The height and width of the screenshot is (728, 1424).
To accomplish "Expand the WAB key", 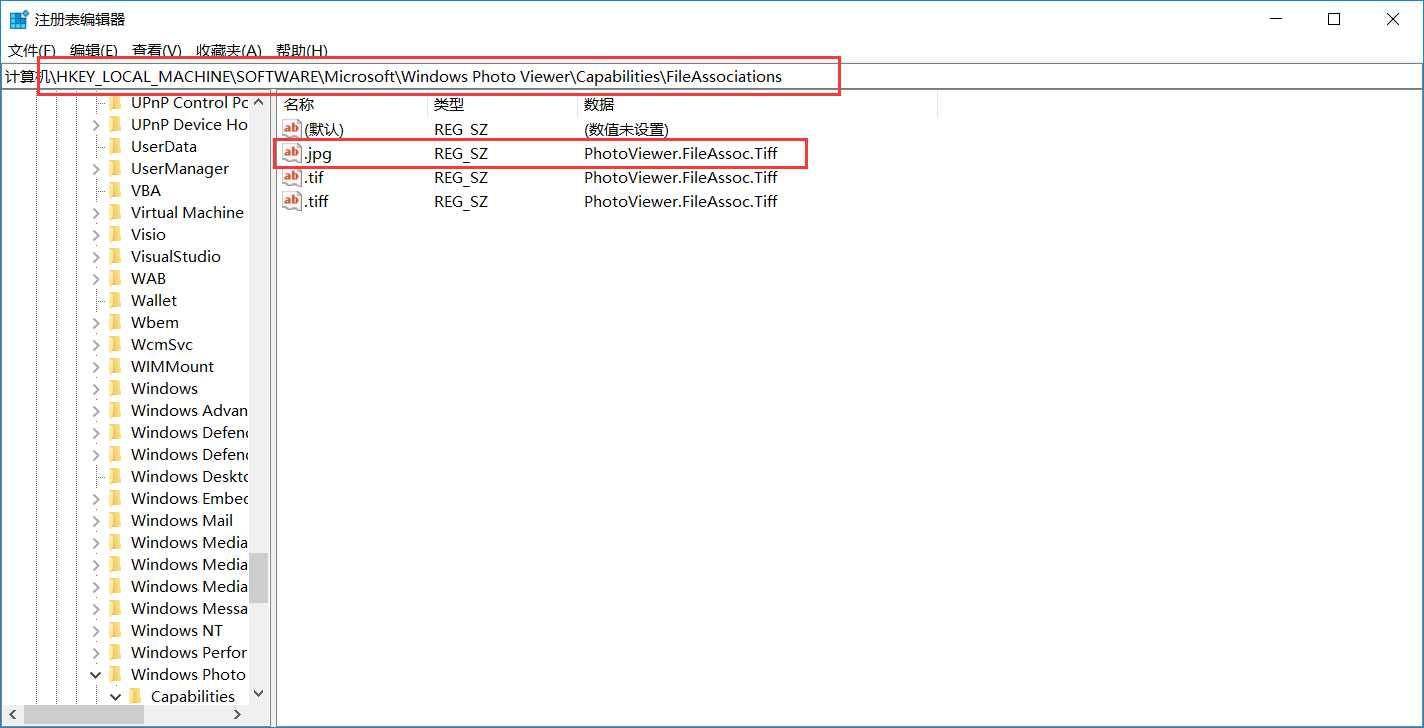I will click(96, 279).
